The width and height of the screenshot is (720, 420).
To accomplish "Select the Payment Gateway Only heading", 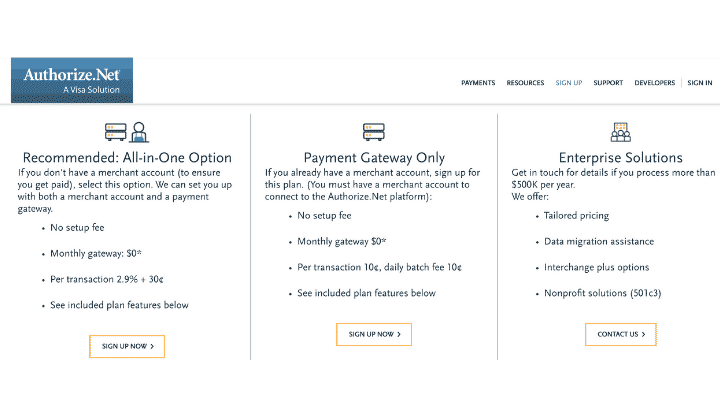I will [374, 158].
